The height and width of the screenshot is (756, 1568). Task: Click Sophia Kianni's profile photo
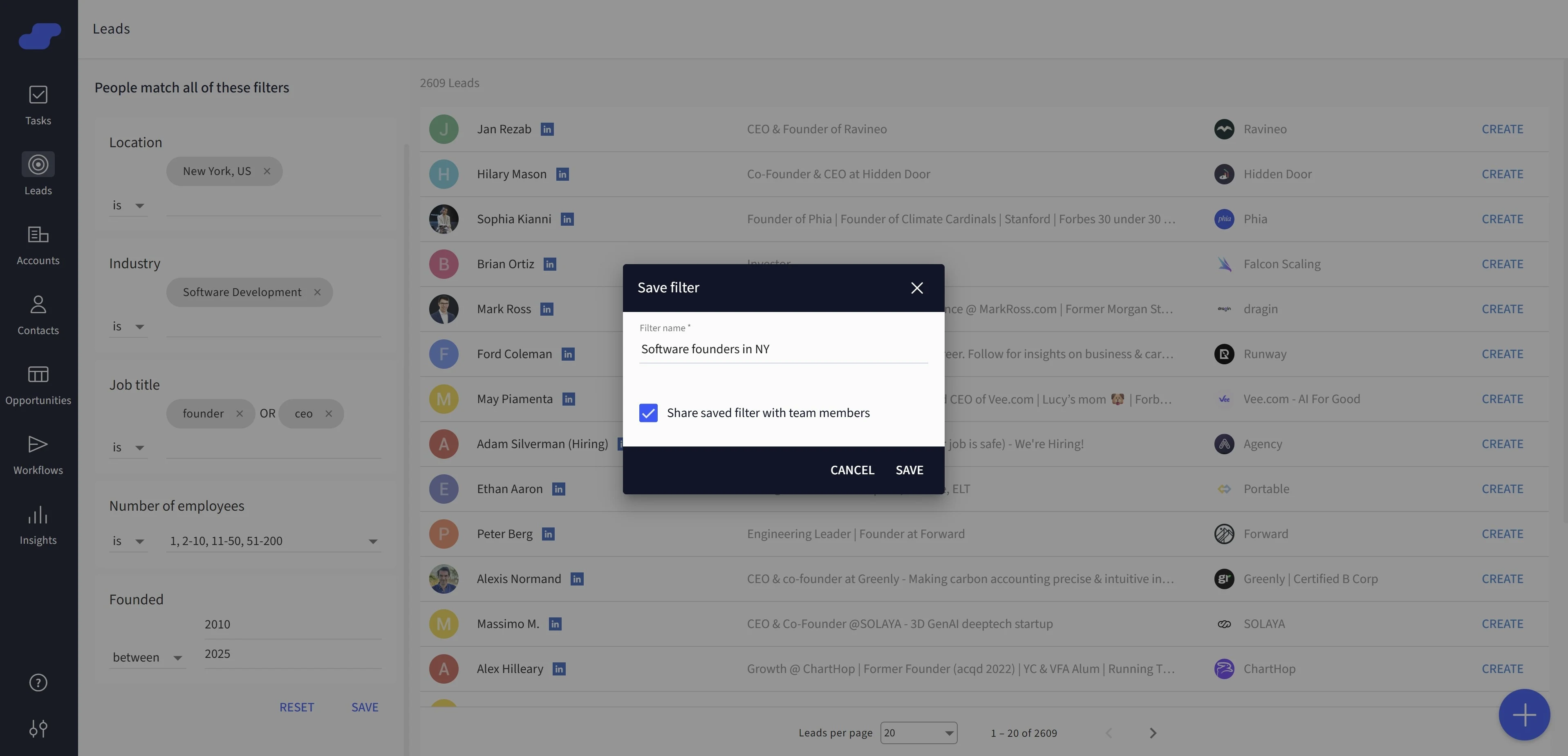[x=444, y=219]
